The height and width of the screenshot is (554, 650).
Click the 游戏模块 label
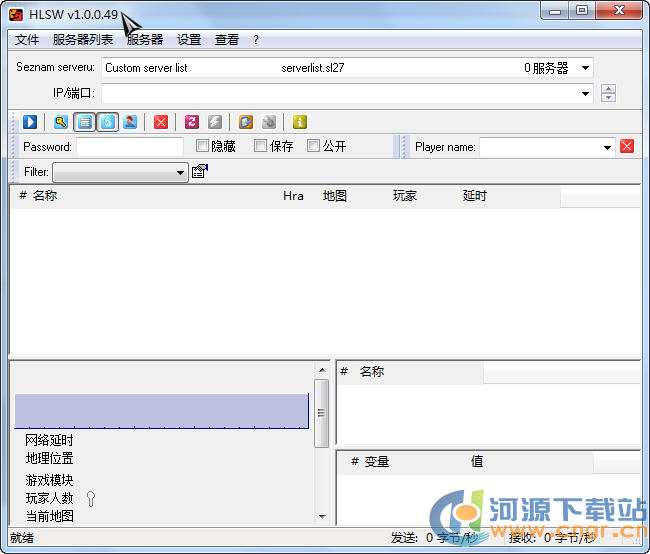click(49, 480)
